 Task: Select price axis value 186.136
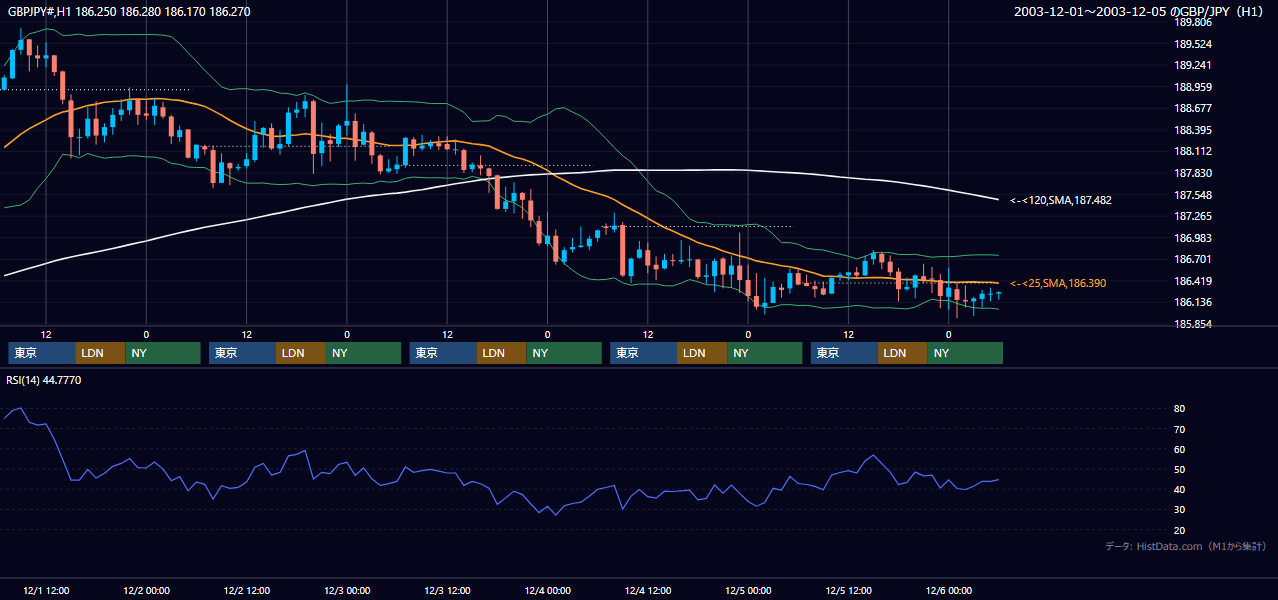pyautogui.click(x=1192, y=302)
